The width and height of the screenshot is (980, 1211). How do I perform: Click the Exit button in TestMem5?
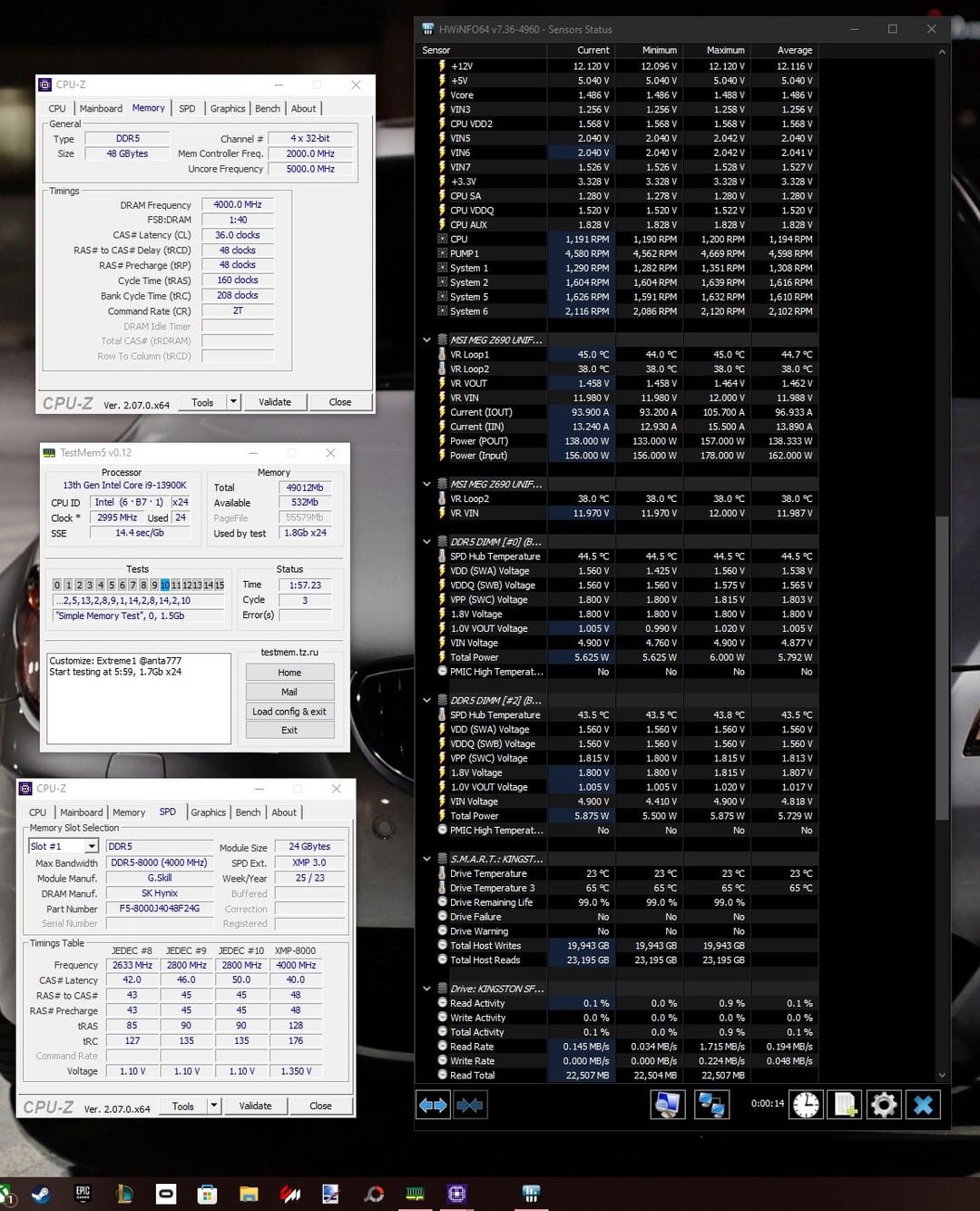289,730
